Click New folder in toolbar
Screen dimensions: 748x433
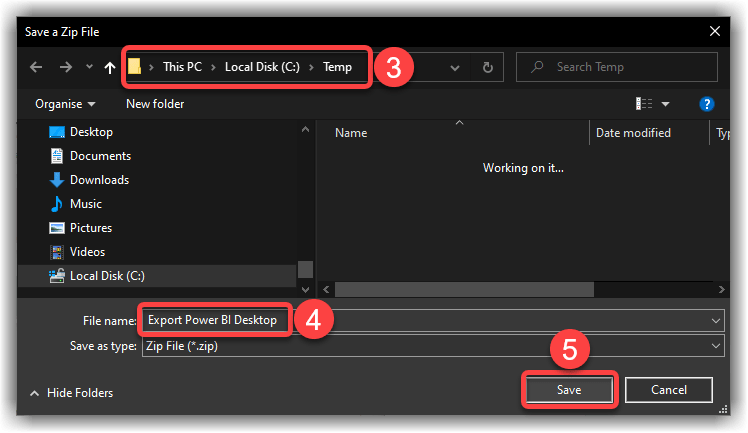[x=155, y=104]
